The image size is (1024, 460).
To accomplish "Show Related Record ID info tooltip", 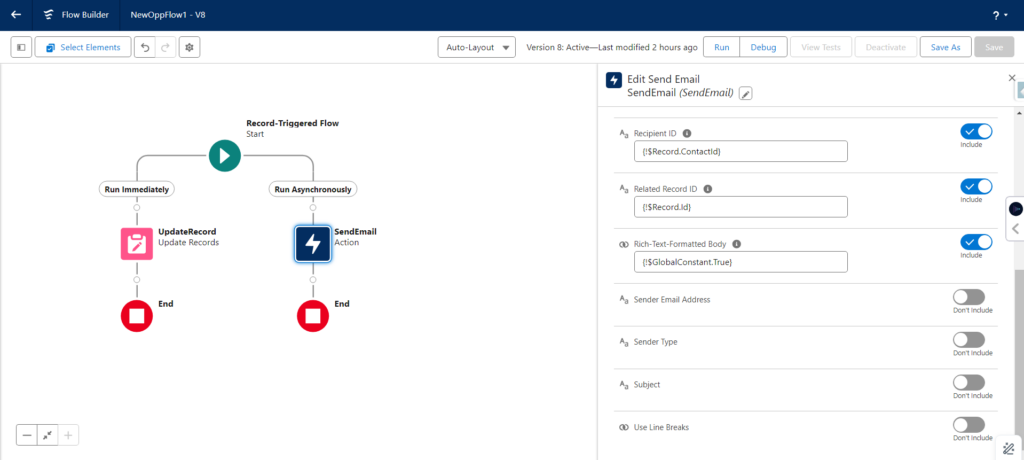I will coord(707,189).
